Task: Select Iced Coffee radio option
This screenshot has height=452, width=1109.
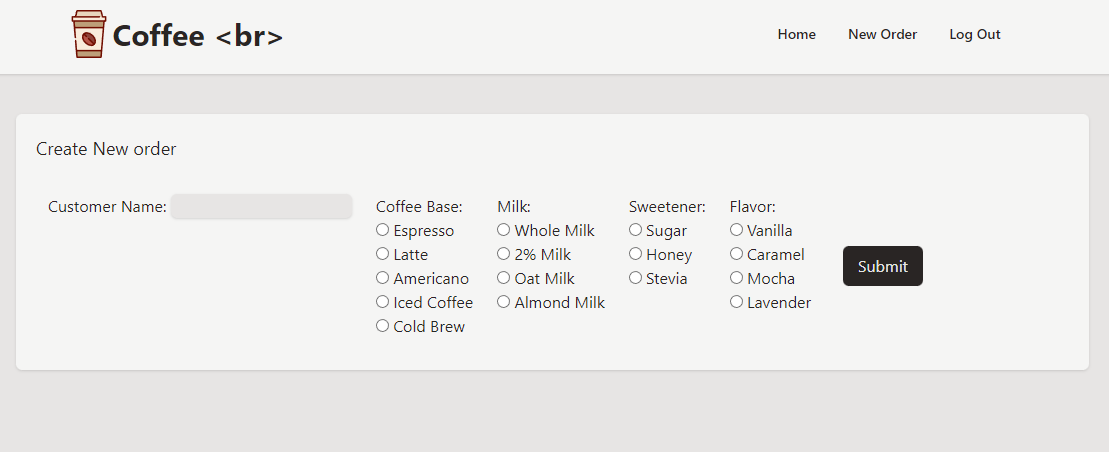Action: point(382,302)
